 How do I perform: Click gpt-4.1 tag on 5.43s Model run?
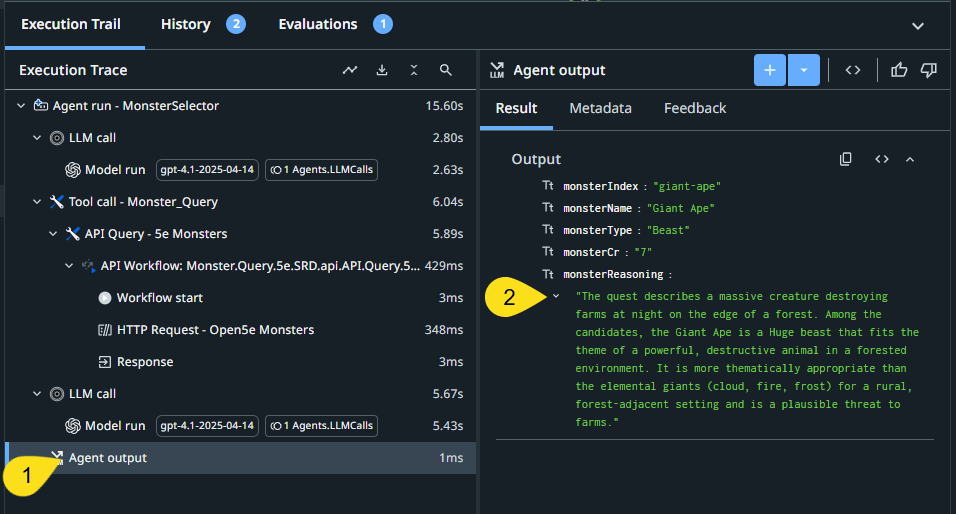pyautogui.click(x=207, y=426)
